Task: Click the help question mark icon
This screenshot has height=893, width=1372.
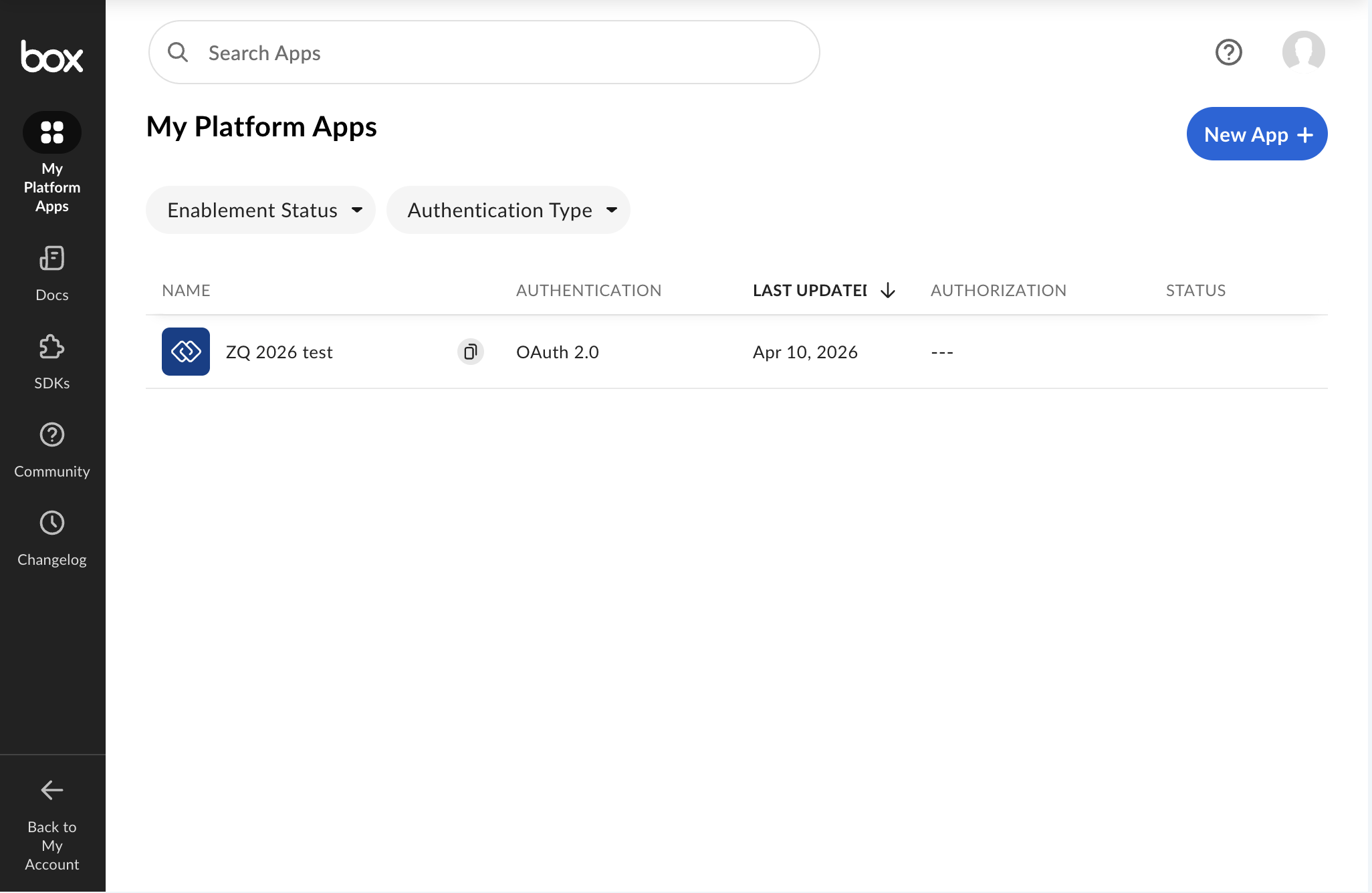Action: click(x=1228, y=52)
